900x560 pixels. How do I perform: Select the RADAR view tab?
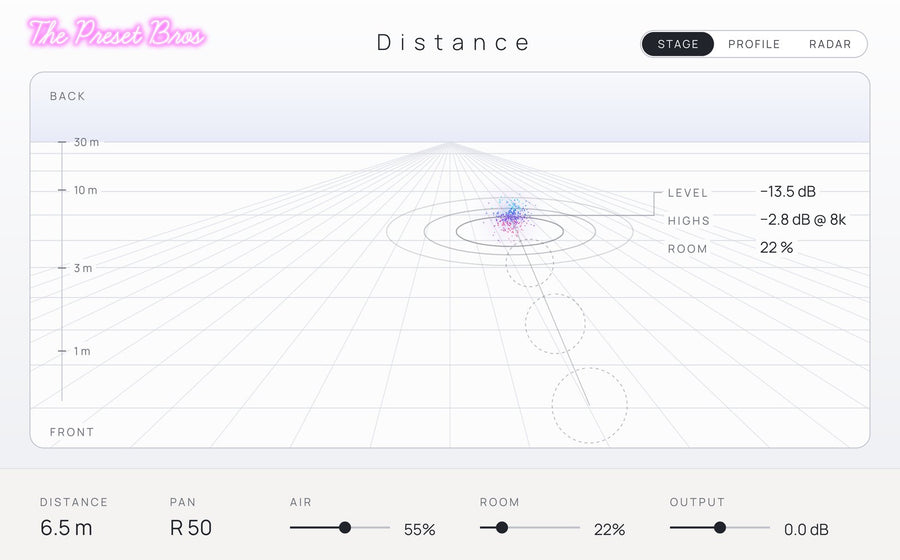coord(830,44)
